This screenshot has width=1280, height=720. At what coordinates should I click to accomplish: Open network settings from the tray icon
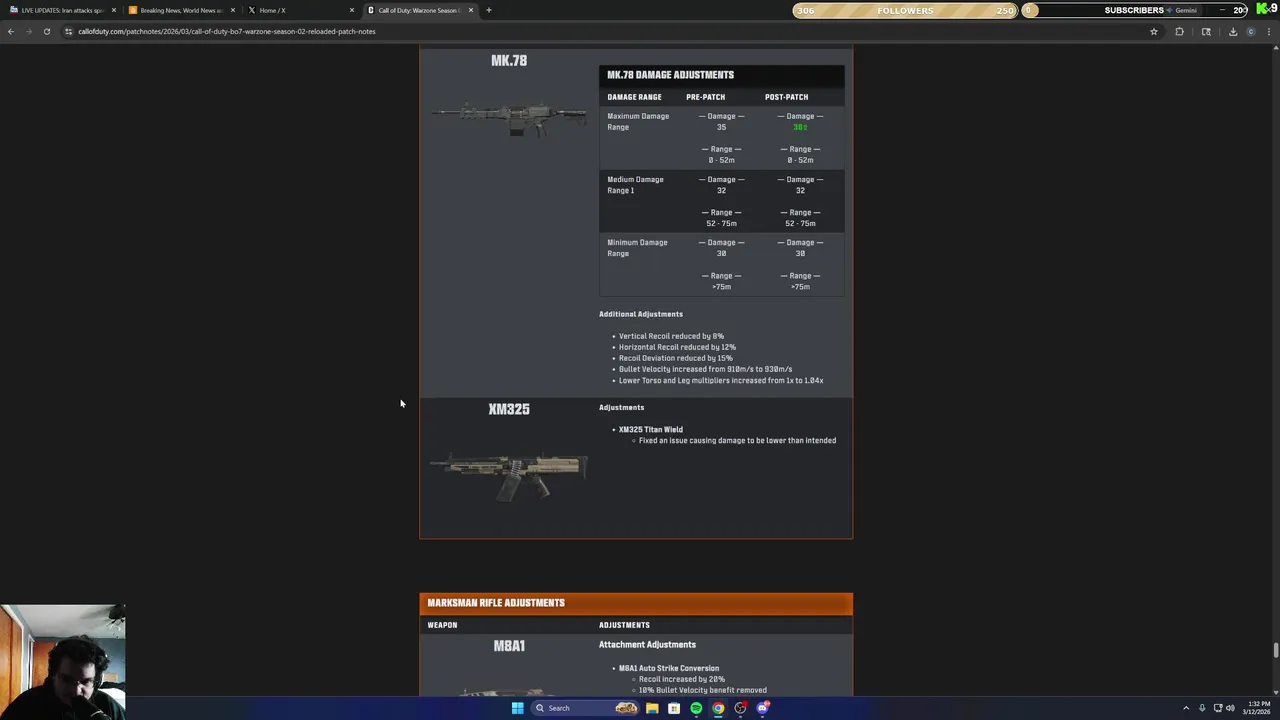[1217, 708]
